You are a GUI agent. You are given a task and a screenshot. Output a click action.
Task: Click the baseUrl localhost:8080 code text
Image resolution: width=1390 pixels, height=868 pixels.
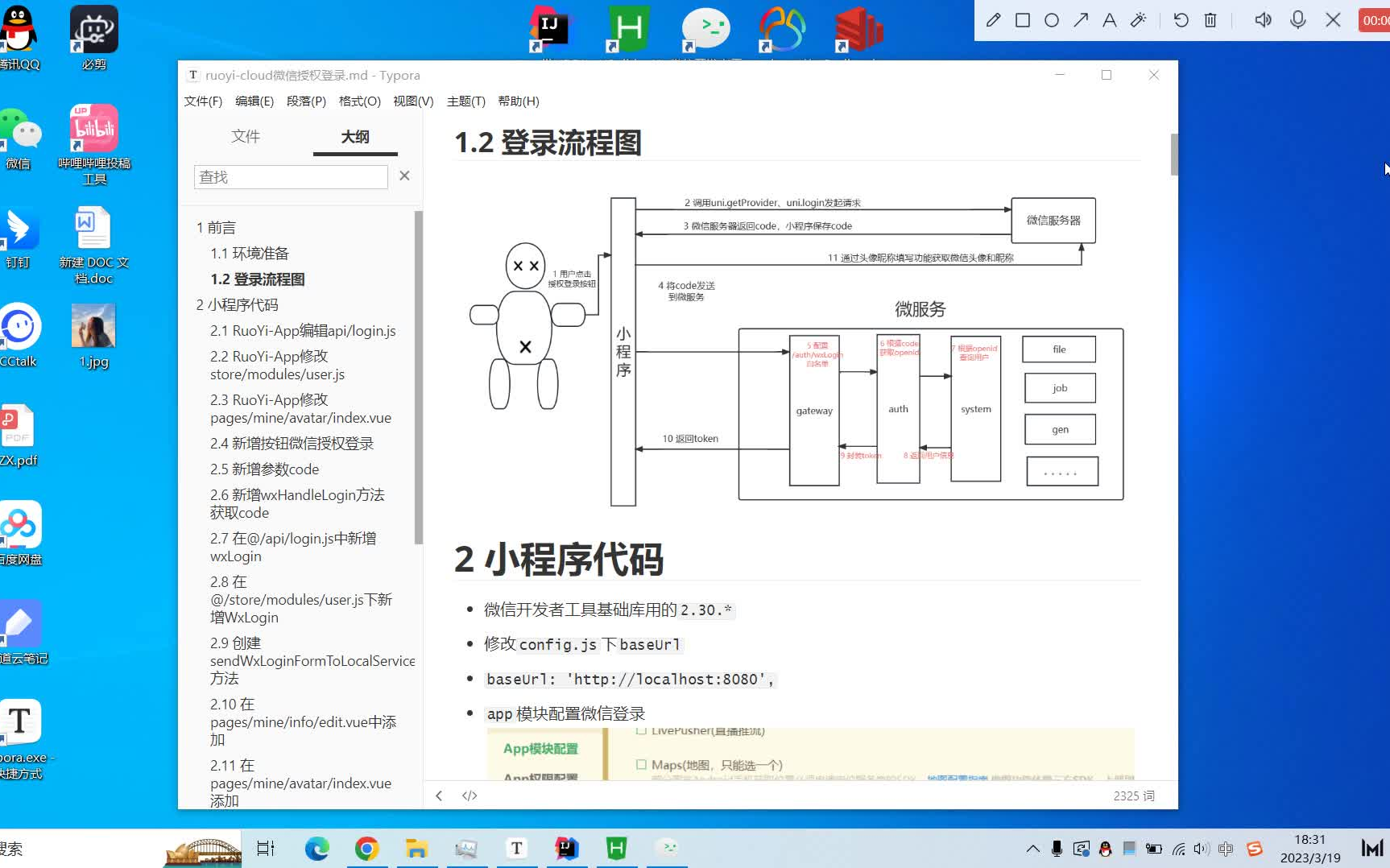coord(629,680)
